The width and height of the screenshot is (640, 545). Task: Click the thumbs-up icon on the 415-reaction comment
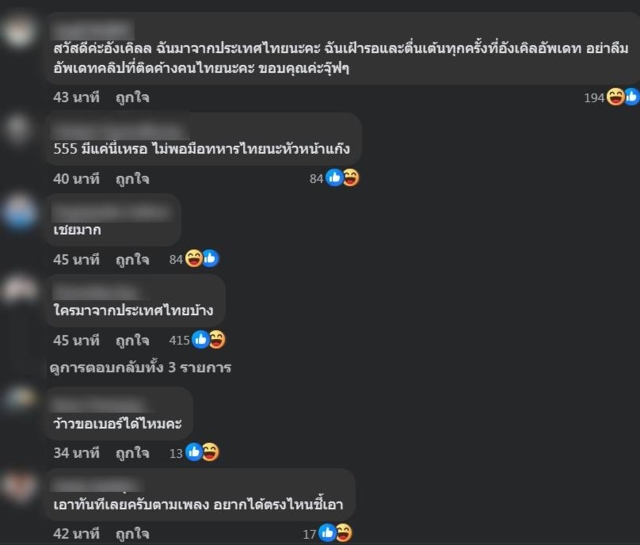tap(200, 340)
